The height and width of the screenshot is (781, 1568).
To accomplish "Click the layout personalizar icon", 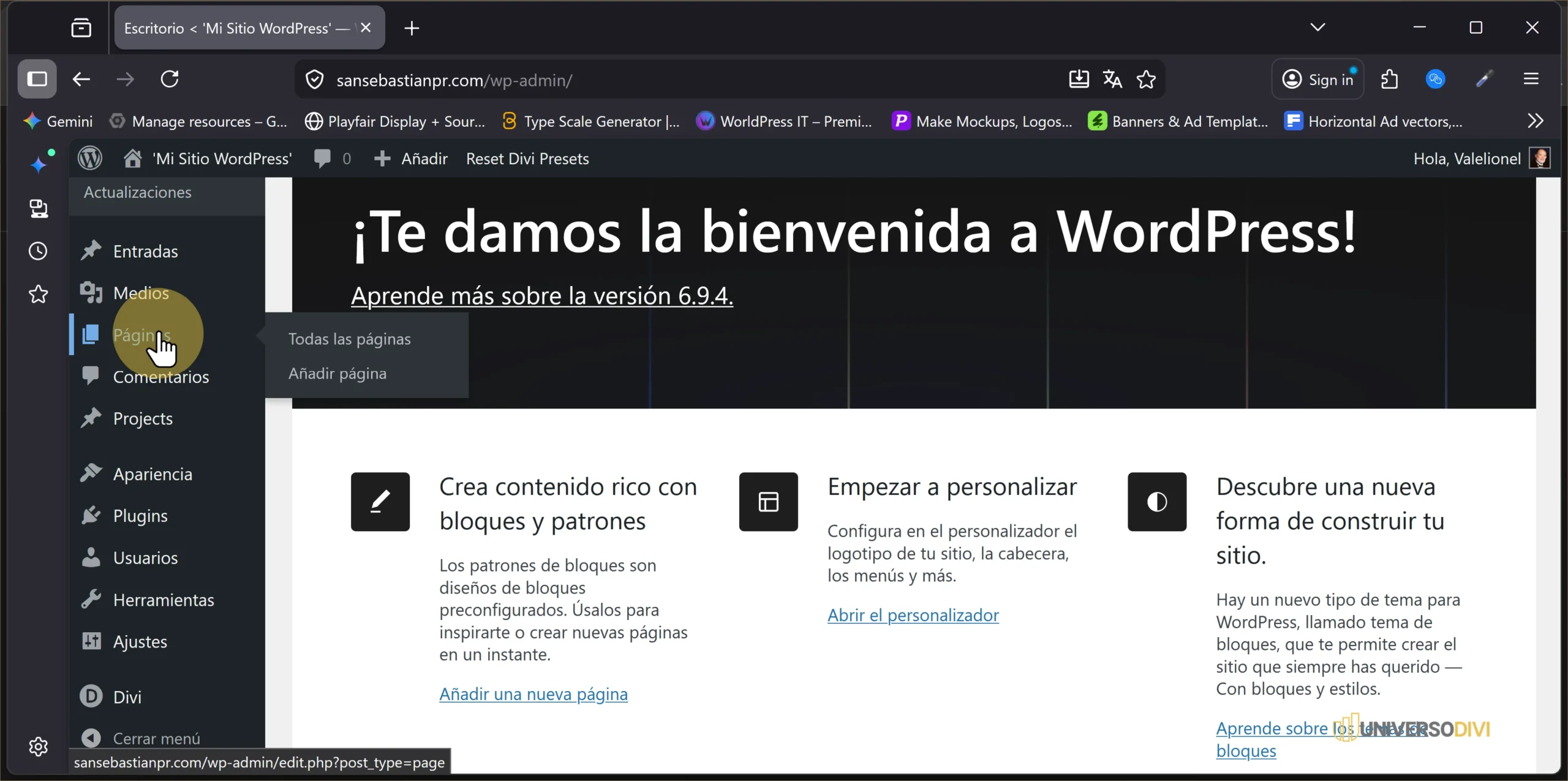I will click(x=768, y=502).
